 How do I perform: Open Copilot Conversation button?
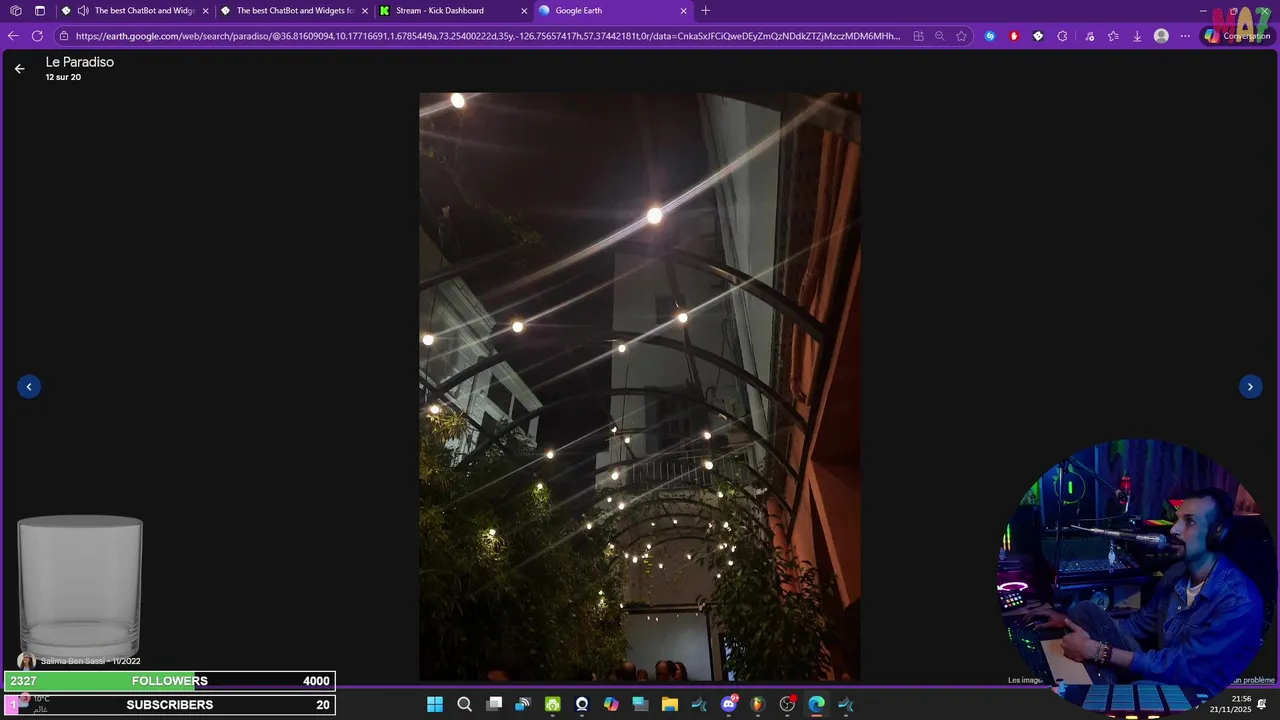1237,36
